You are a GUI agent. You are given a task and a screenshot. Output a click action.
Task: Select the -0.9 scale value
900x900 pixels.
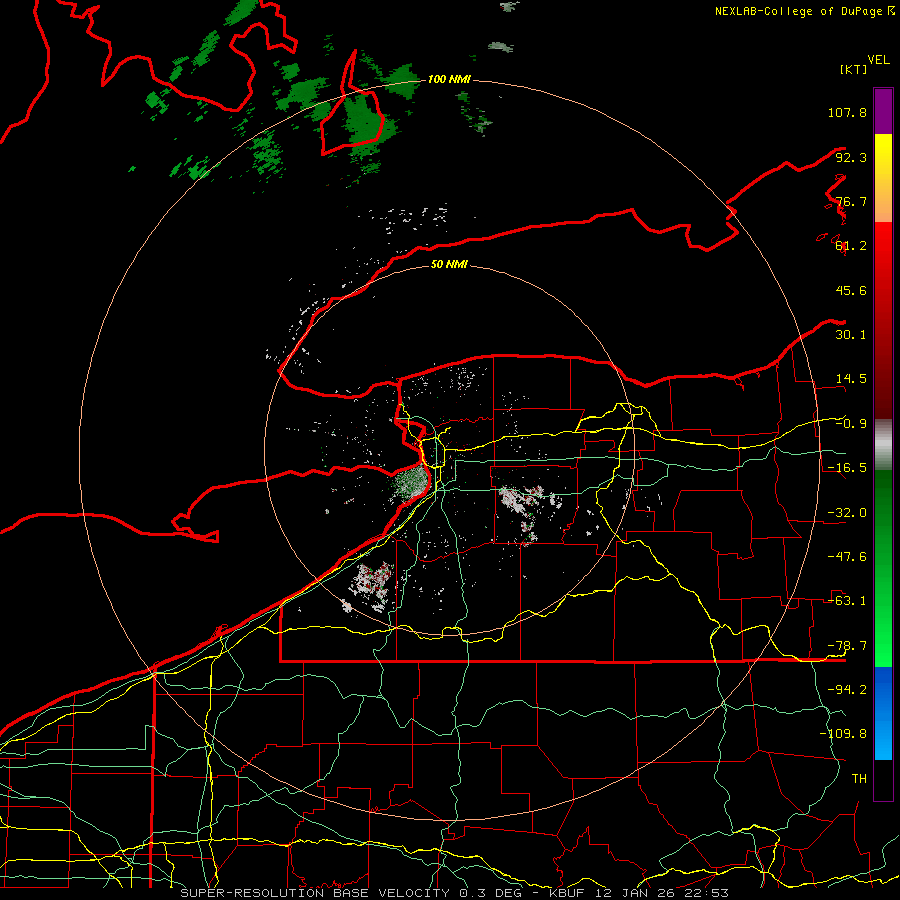(851, 424)
